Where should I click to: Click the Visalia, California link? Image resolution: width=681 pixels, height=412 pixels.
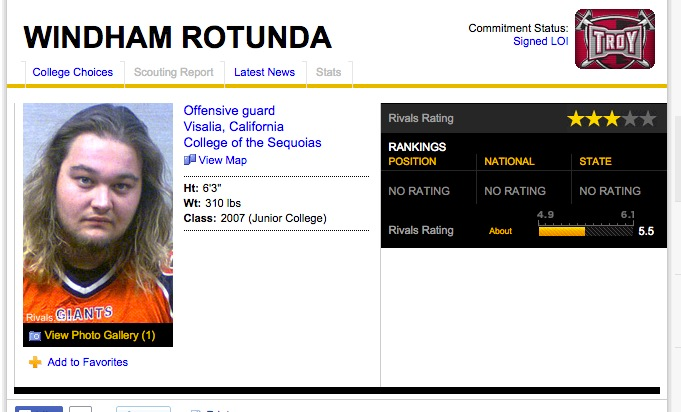pyautogui.click(x=234, y=127)
